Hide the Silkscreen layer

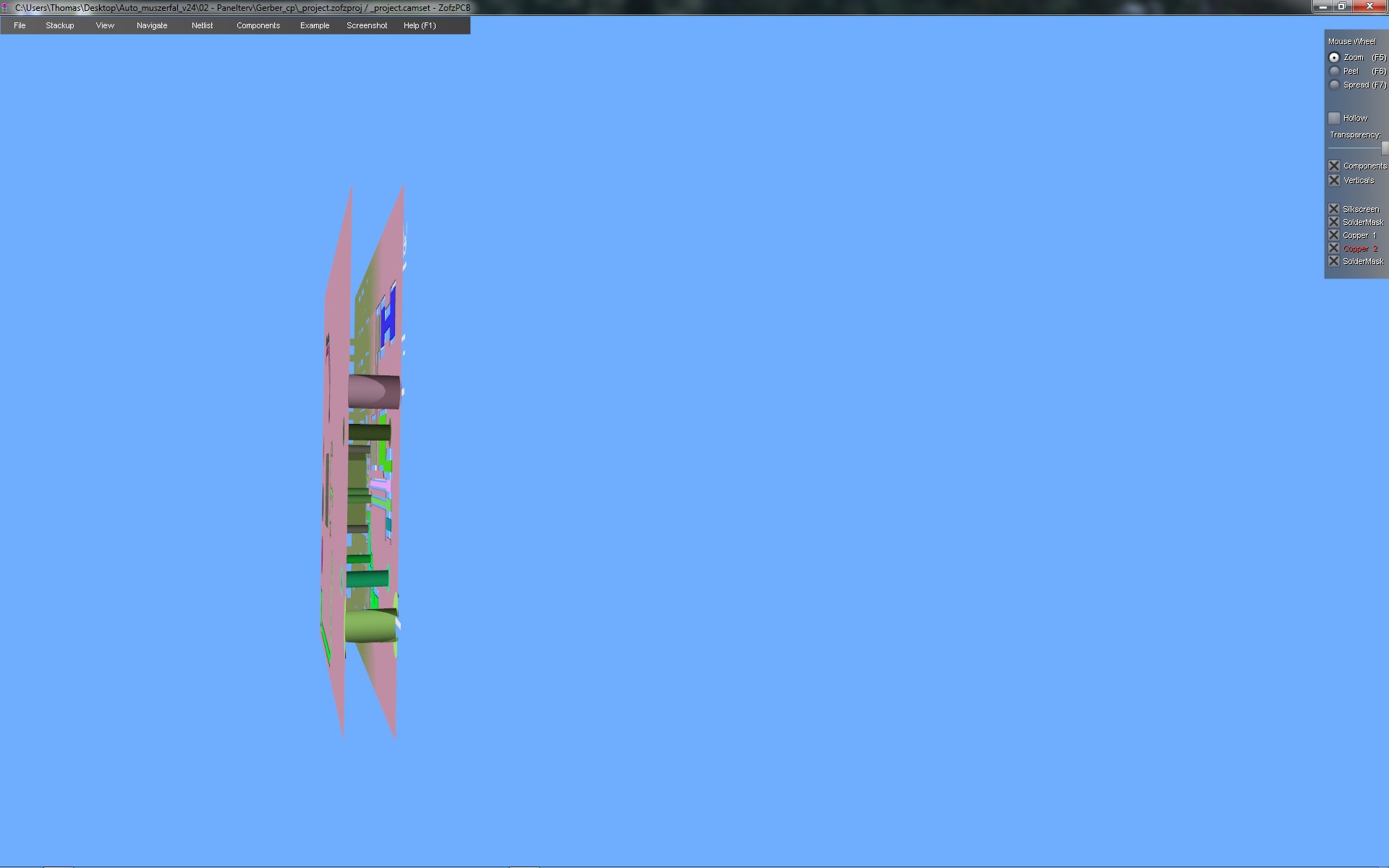1334,209
